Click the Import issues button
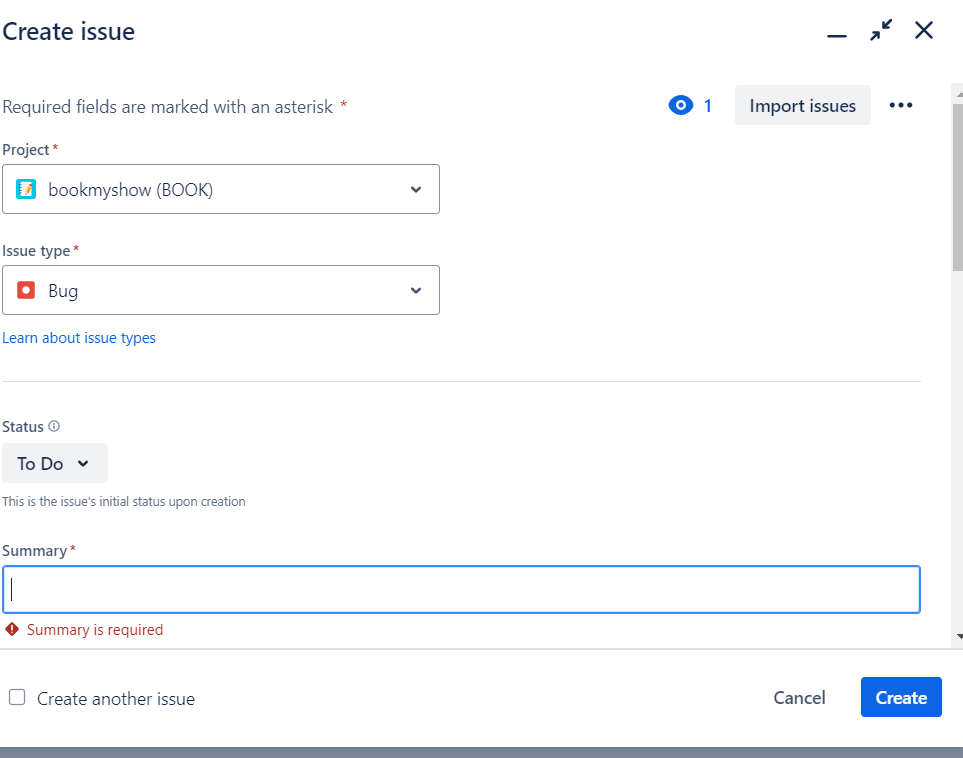 coord(802,105)
